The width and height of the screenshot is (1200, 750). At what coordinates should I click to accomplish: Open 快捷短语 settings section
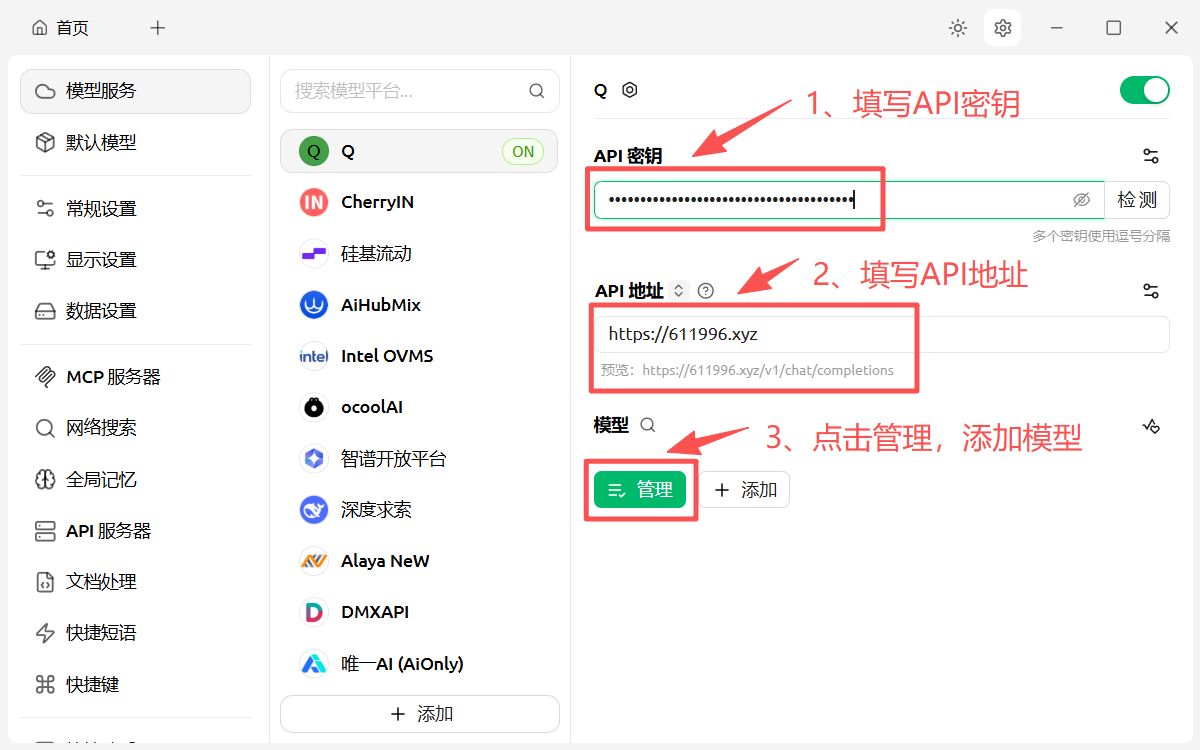(x=136, y=633)
